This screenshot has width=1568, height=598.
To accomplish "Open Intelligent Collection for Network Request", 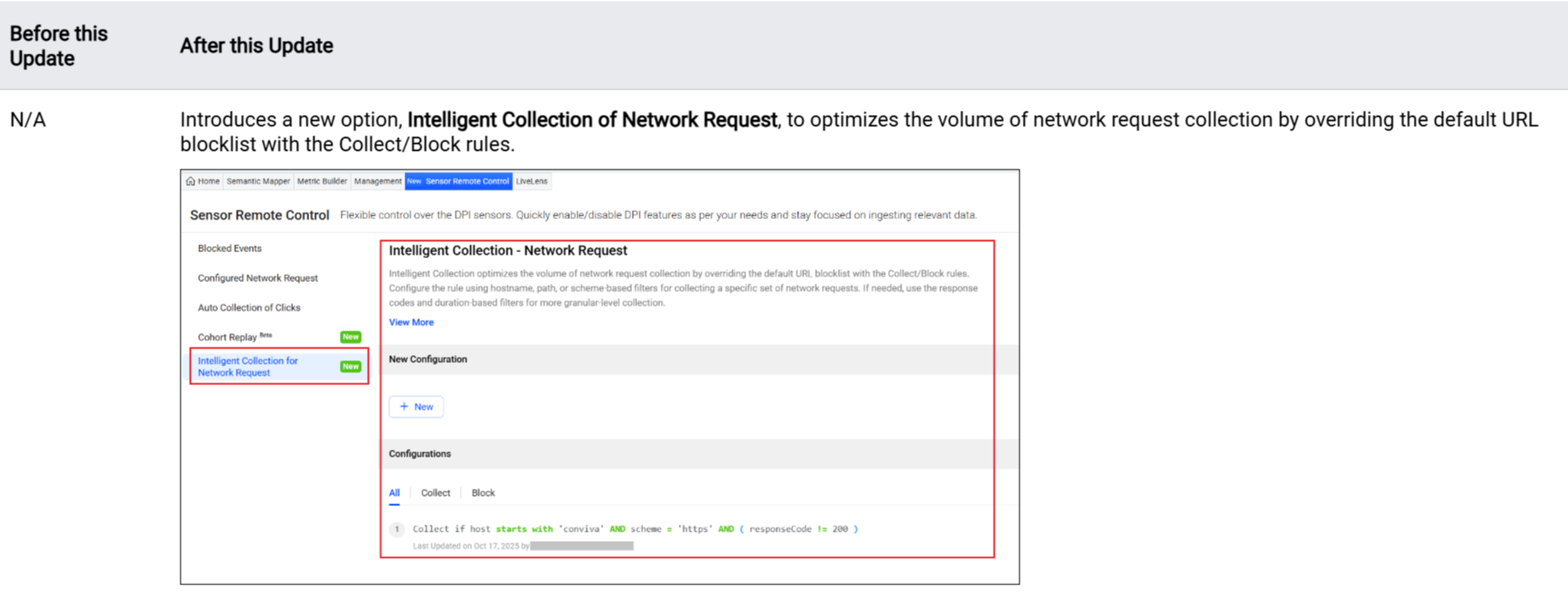I will point(248,367).
